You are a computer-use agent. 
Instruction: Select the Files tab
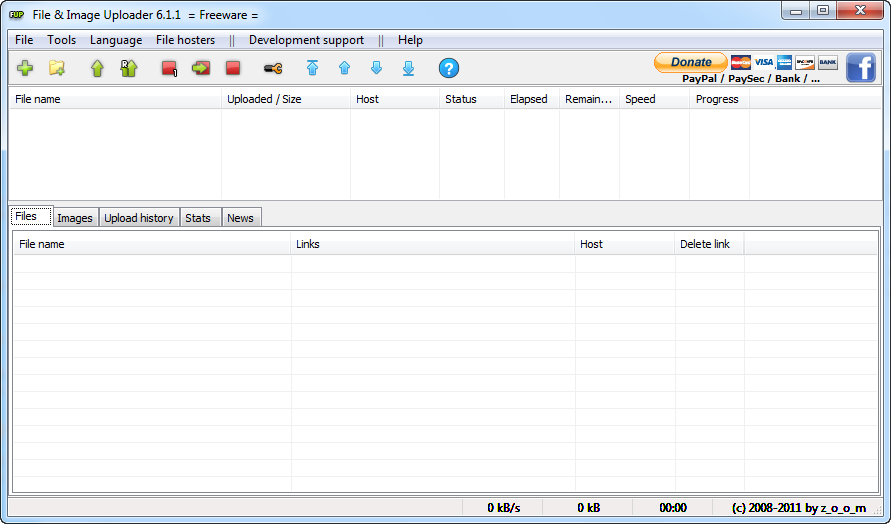32,216
